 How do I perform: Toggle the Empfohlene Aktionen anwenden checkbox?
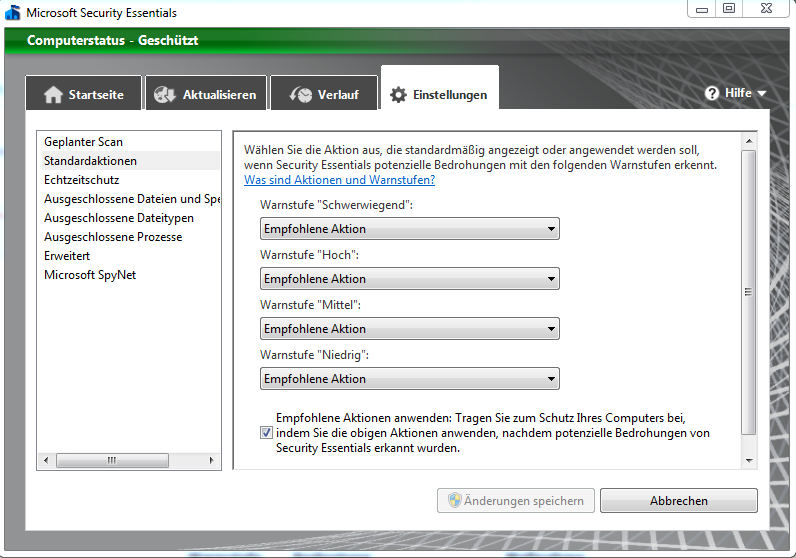266,433
